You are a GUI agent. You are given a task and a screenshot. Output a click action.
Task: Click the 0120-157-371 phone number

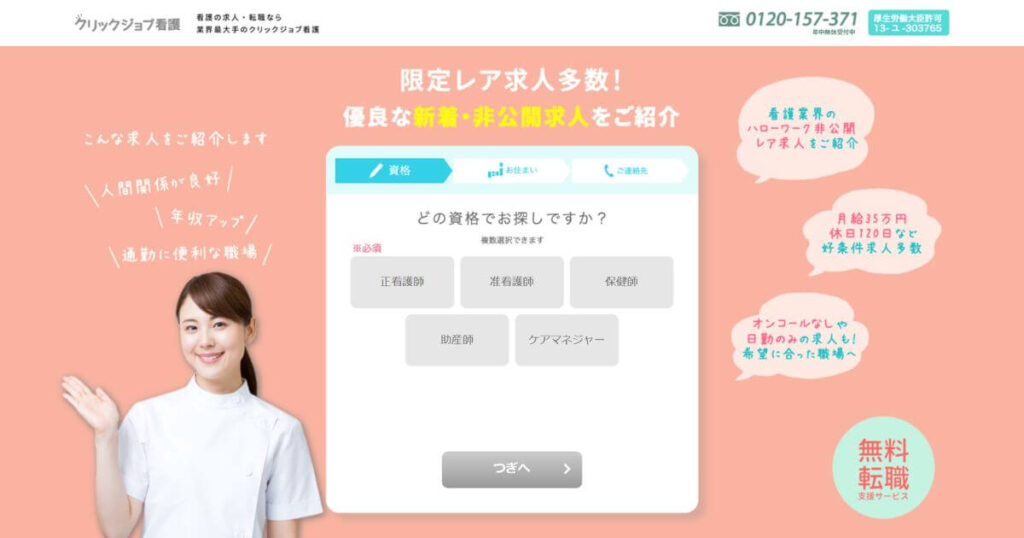click(801, 19)
